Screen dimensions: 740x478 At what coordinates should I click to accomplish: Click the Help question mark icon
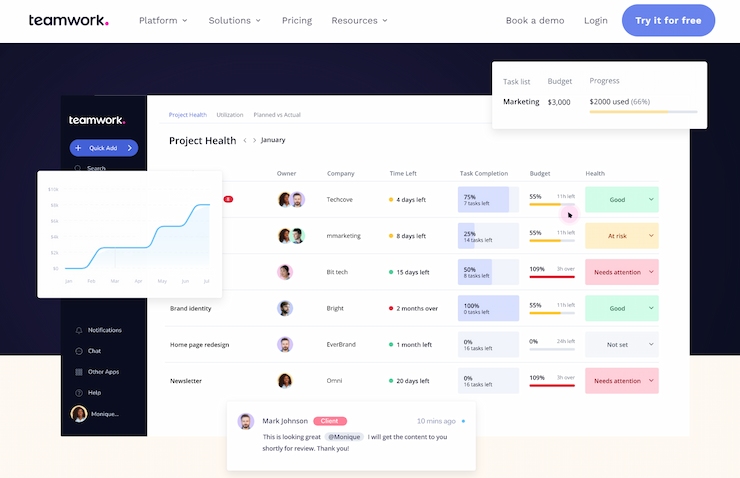[79, 393]
